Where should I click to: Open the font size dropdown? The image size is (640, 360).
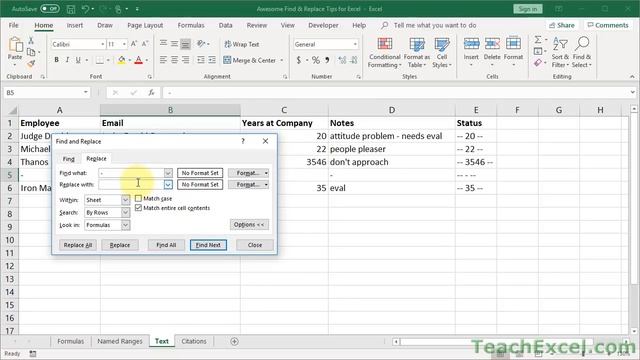pyautogui.click(x=124, y=44)
